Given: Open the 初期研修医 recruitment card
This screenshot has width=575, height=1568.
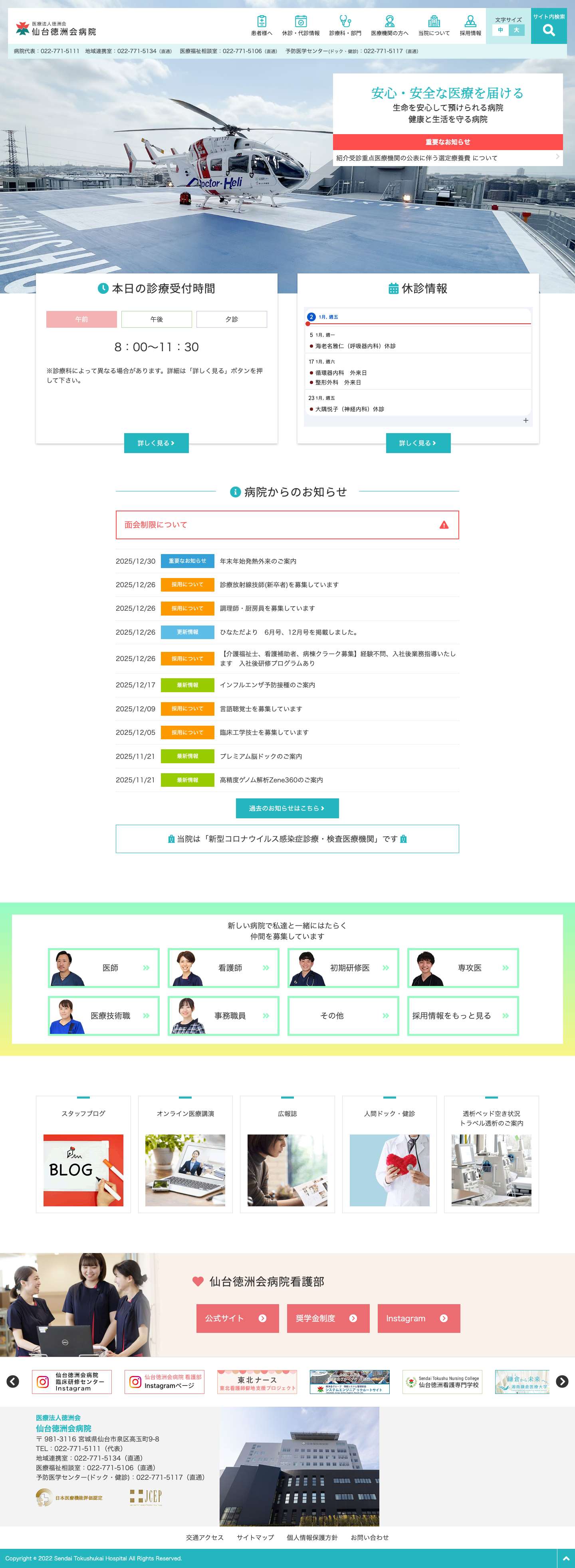Looking at the screenshot, I should 343,968.
